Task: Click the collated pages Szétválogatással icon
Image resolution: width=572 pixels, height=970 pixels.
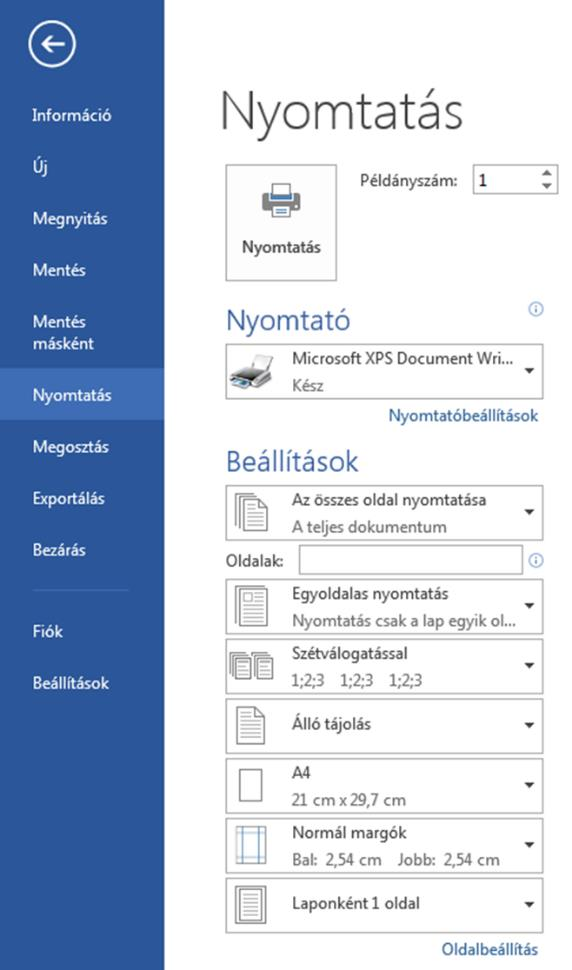Action: pyautogui.click(x=251, y=666)
